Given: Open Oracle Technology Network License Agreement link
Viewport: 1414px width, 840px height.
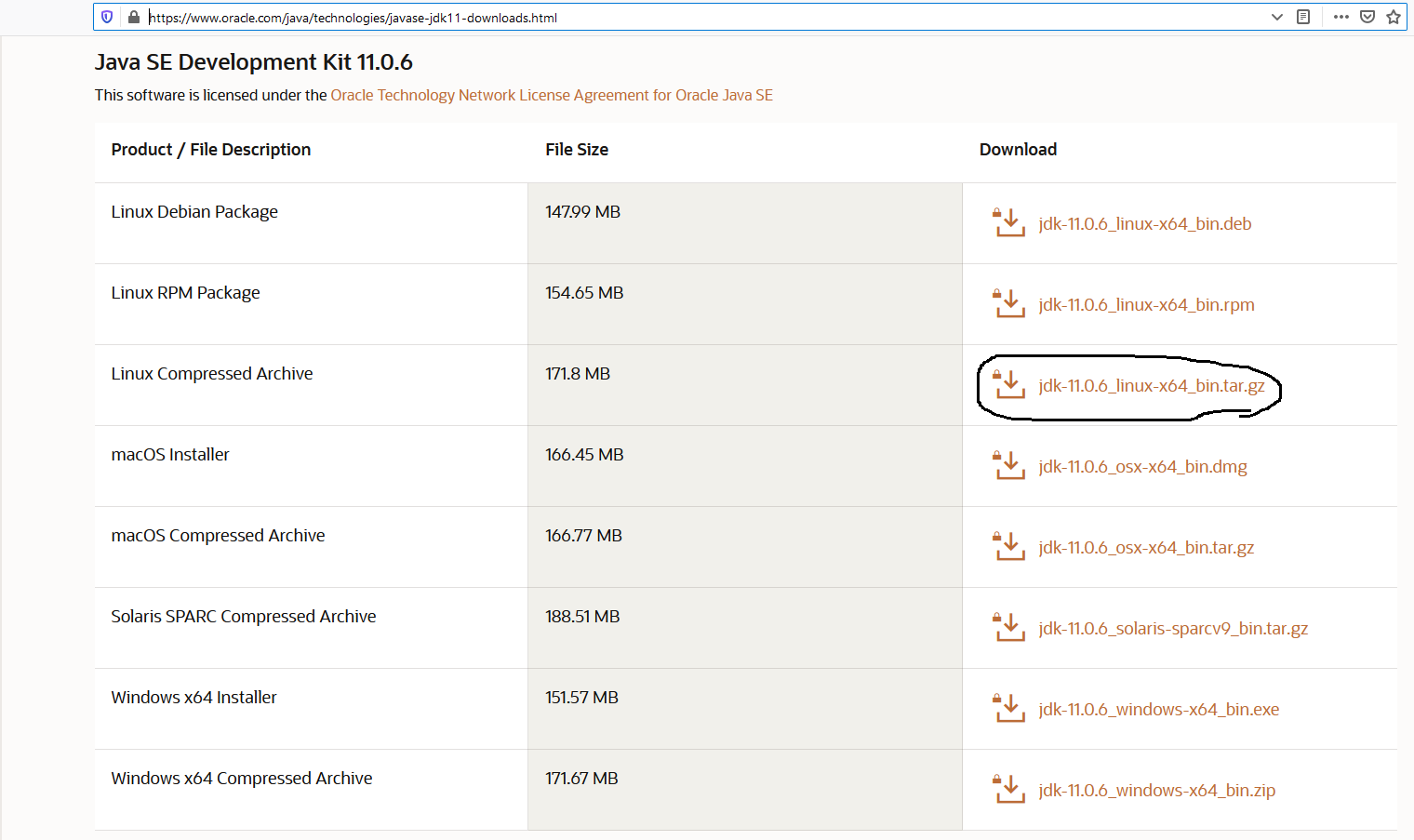Looking at the screenshot, I should (x=552, y=95).
